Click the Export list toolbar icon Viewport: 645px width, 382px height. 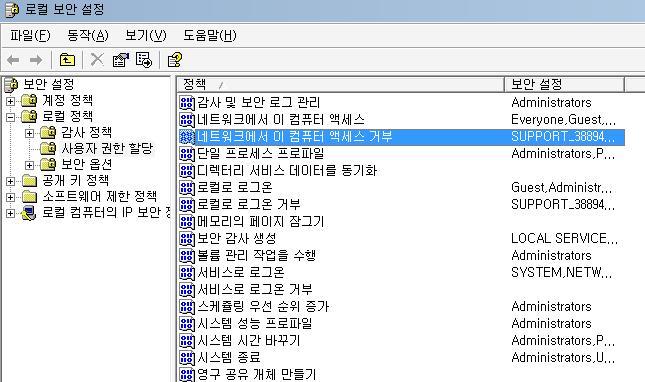(144, 60)
